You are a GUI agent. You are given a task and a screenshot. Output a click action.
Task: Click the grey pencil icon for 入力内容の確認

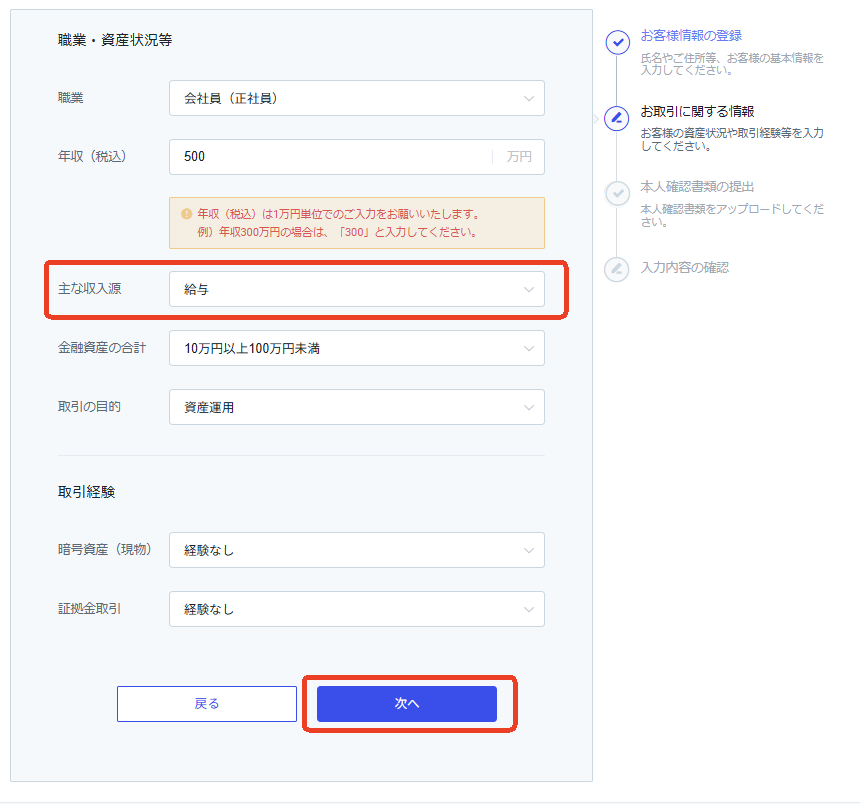coord(616,269)
